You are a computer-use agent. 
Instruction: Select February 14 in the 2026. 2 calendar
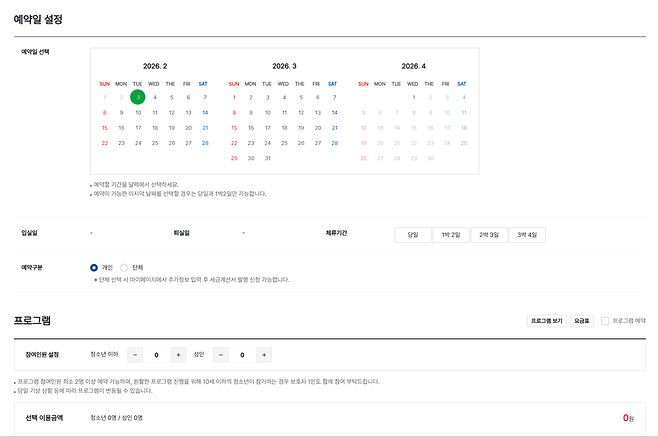(x=205, y=113)
